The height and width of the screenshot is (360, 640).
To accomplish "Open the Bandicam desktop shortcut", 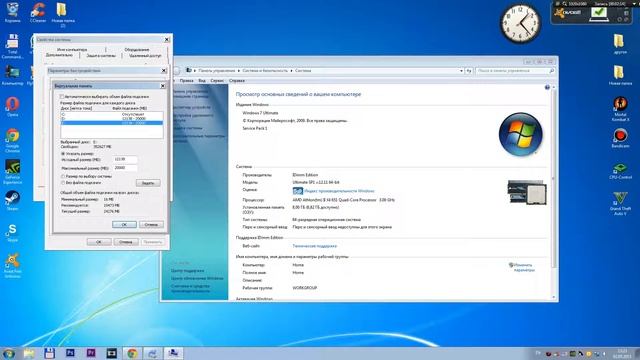I will click(x=620, y=138).
